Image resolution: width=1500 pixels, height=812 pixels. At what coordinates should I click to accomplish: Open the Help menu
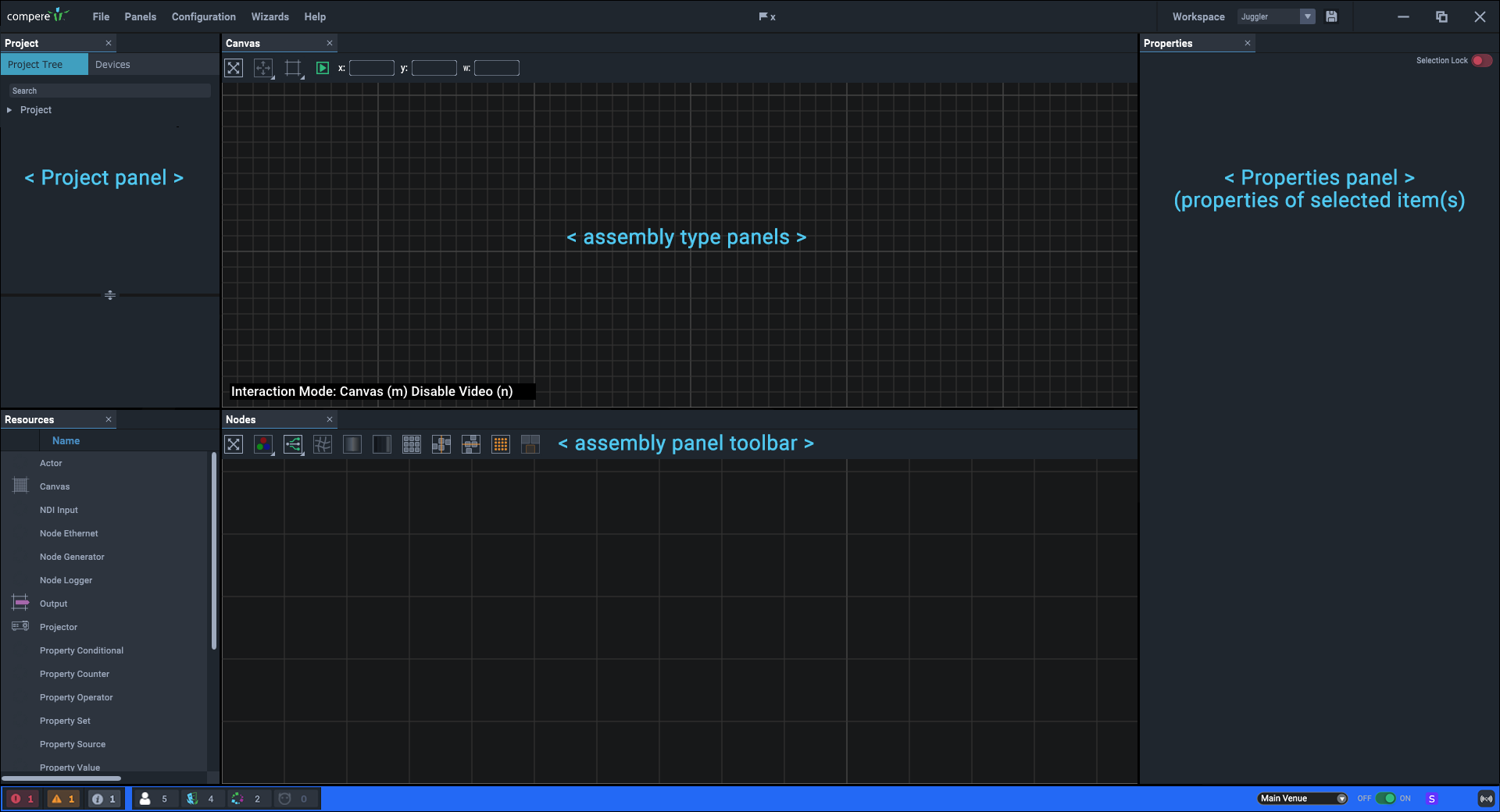[x=315, y=16]
